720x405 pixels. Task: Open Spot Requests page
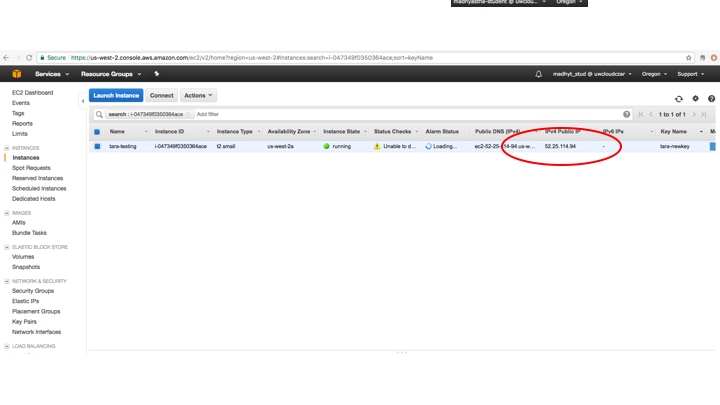pyautogui.click(x=31, y=168)
